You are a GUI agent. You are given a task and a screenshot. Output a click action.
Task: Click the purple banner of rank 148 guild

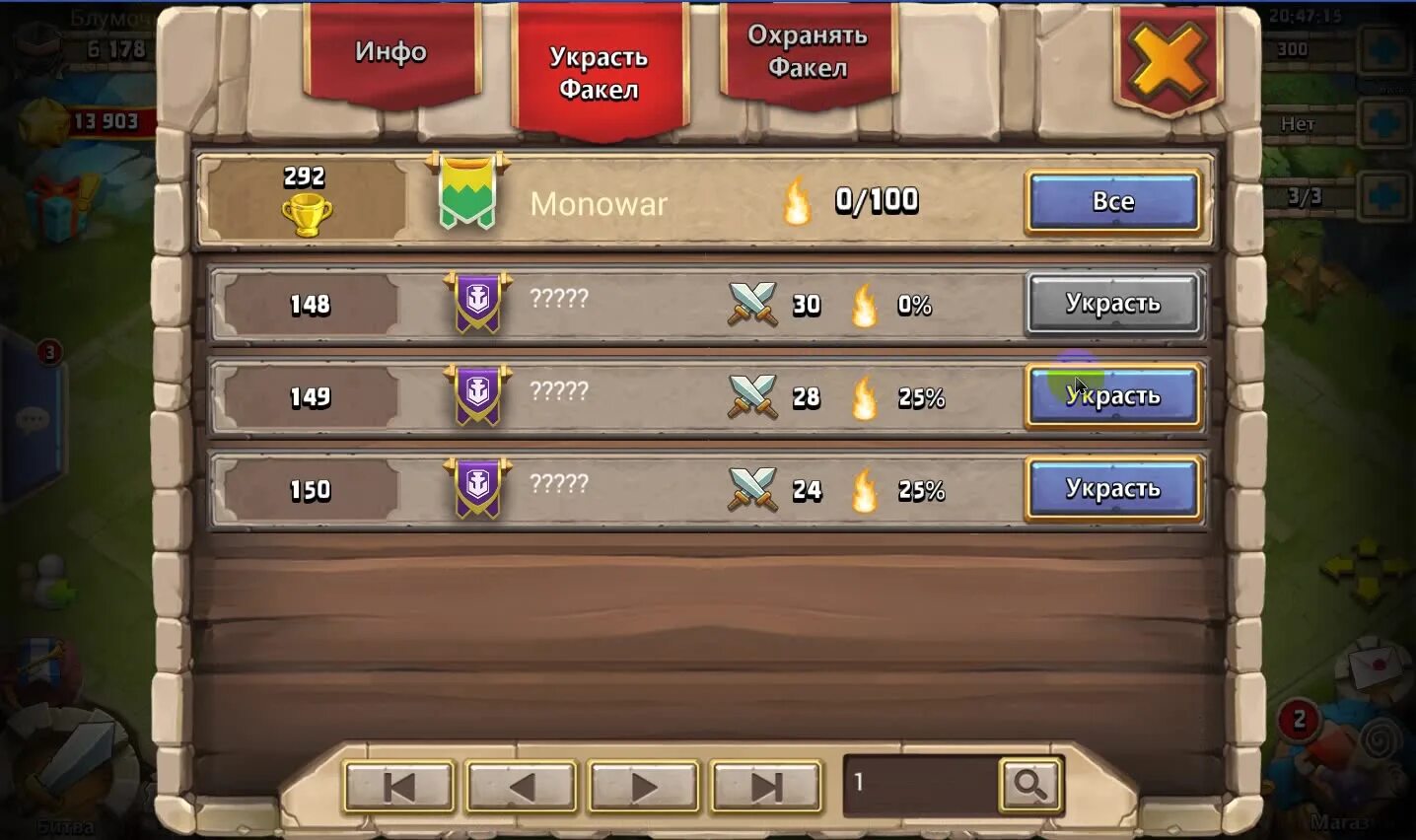(x=477, y=303)
